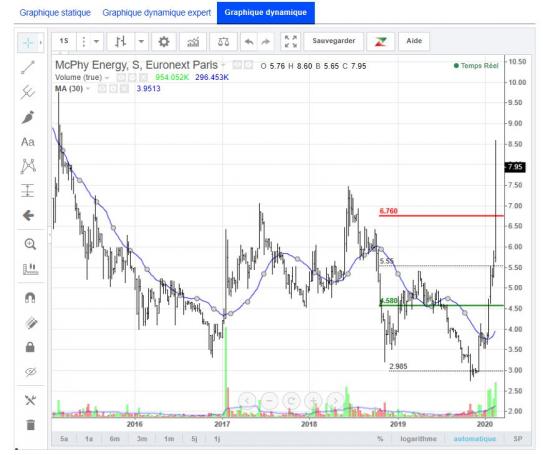Select the XABCD pattern tool
The height and width of the screenshot is (455, 543).
(x=28, y=166)
